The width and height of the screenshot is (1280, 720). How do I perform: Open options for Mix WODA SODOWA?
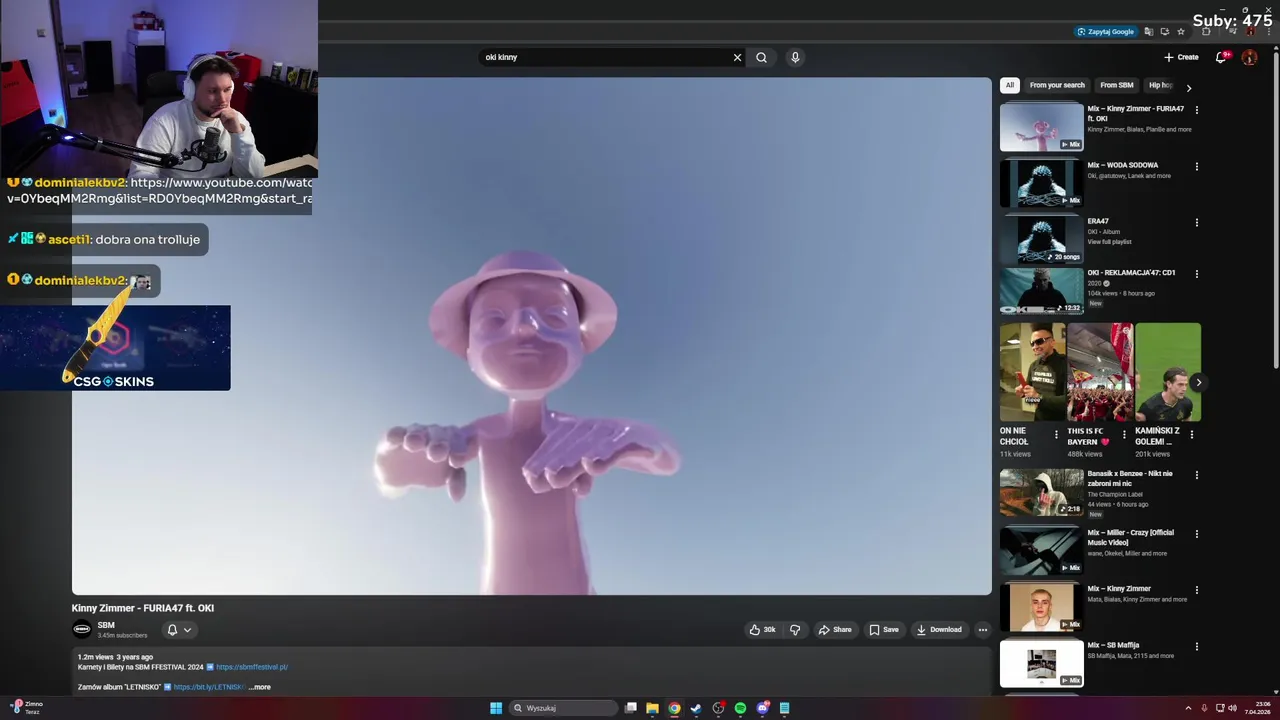click(x=1197, y=166)
